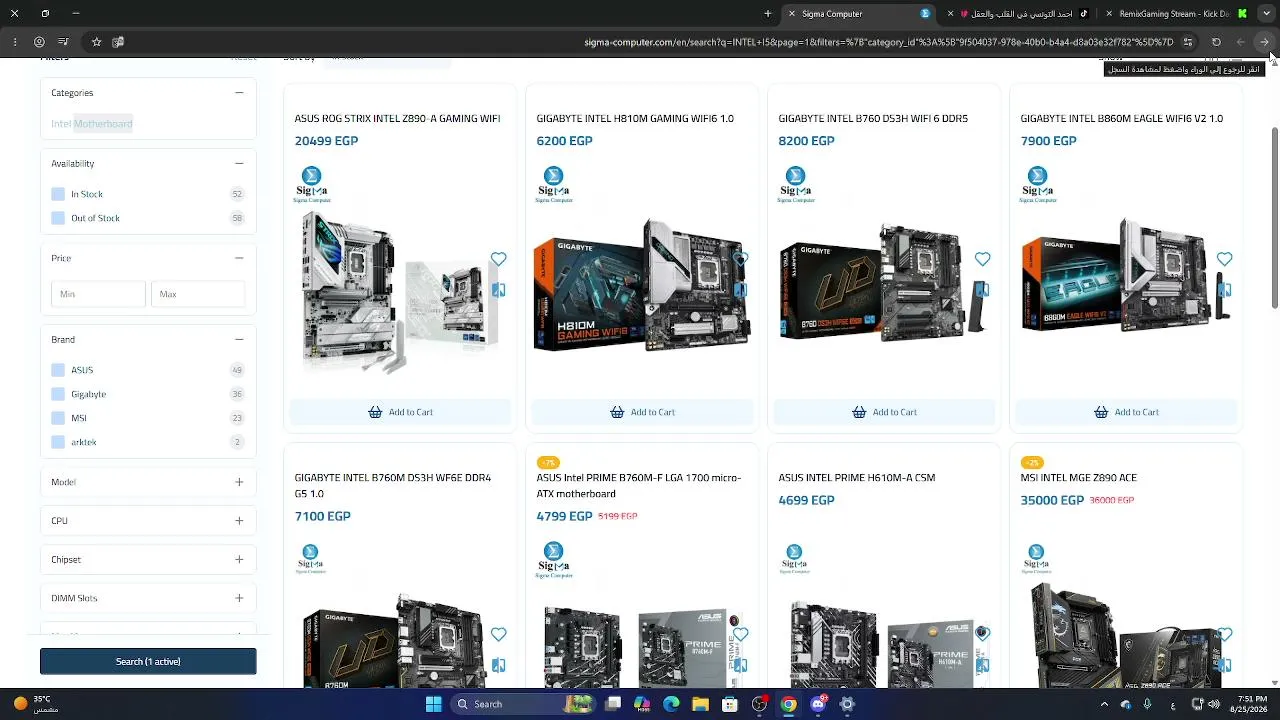This screenshot has width=1280, height=720.
Task: Open Google Chrome from the taskbar
Action: (789, 704)
